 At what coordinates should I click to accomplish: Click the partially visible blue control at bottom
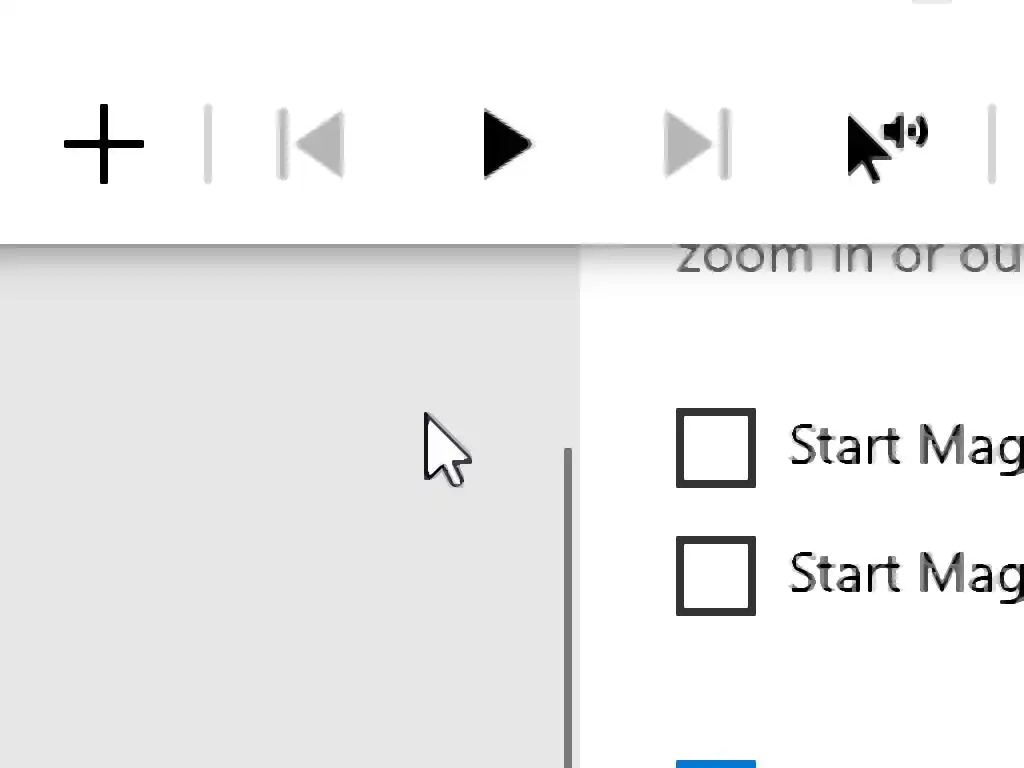716,764
